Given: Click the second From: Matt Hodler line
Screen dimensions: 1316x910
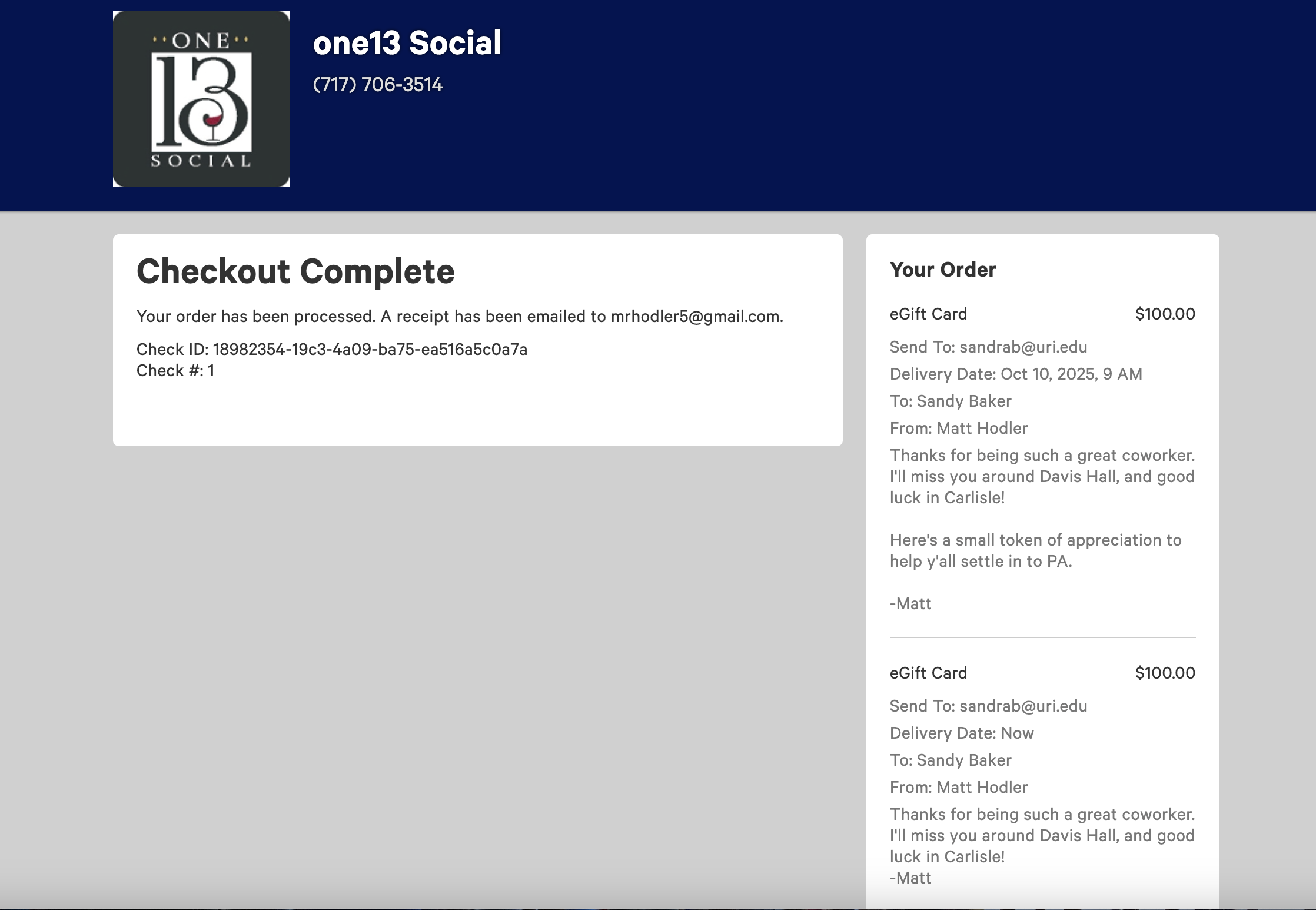Looking at the screenshot, I should [958, 788].
